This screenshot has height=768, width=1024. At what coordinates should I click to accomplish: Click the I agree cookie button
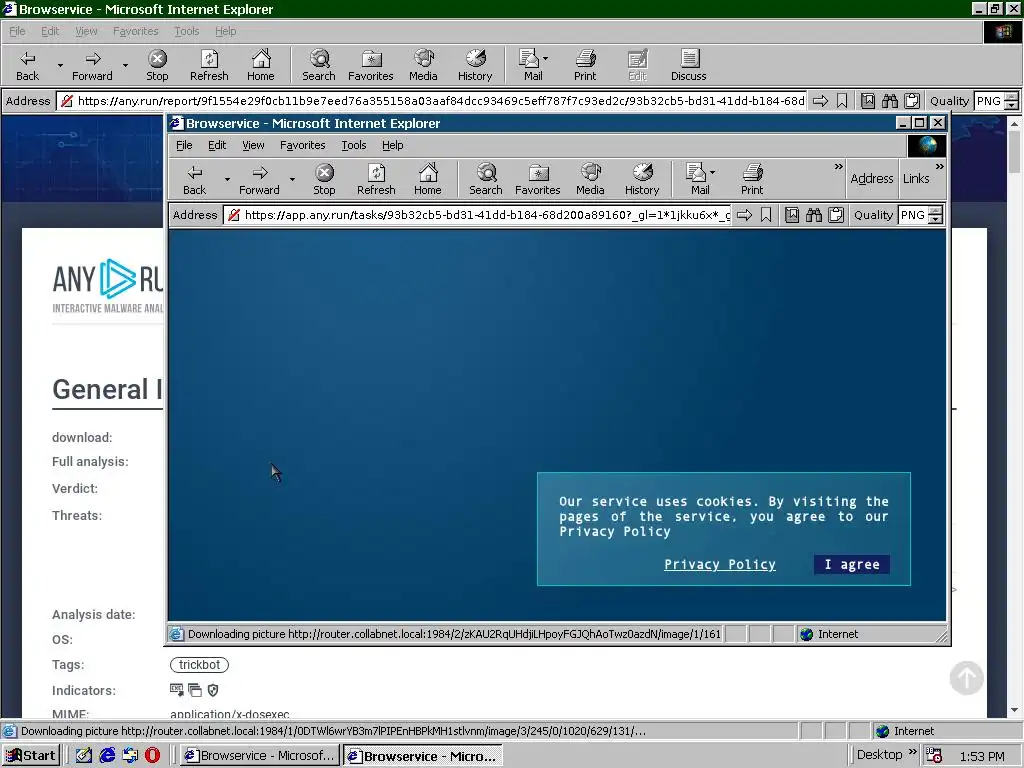coord(852,564)
